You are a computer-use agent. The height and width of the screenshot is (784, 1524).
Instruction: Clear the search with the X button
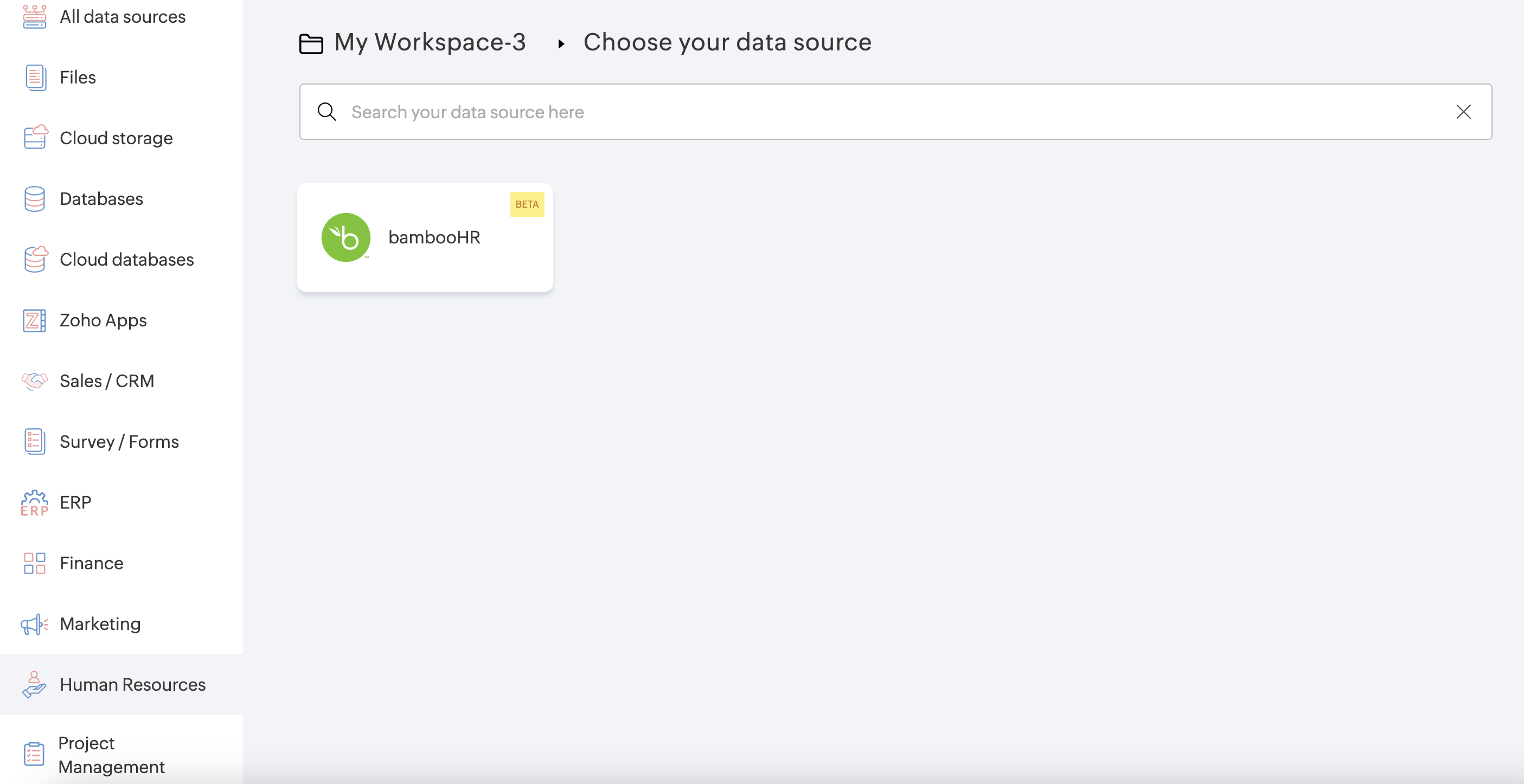[1463, 112]
